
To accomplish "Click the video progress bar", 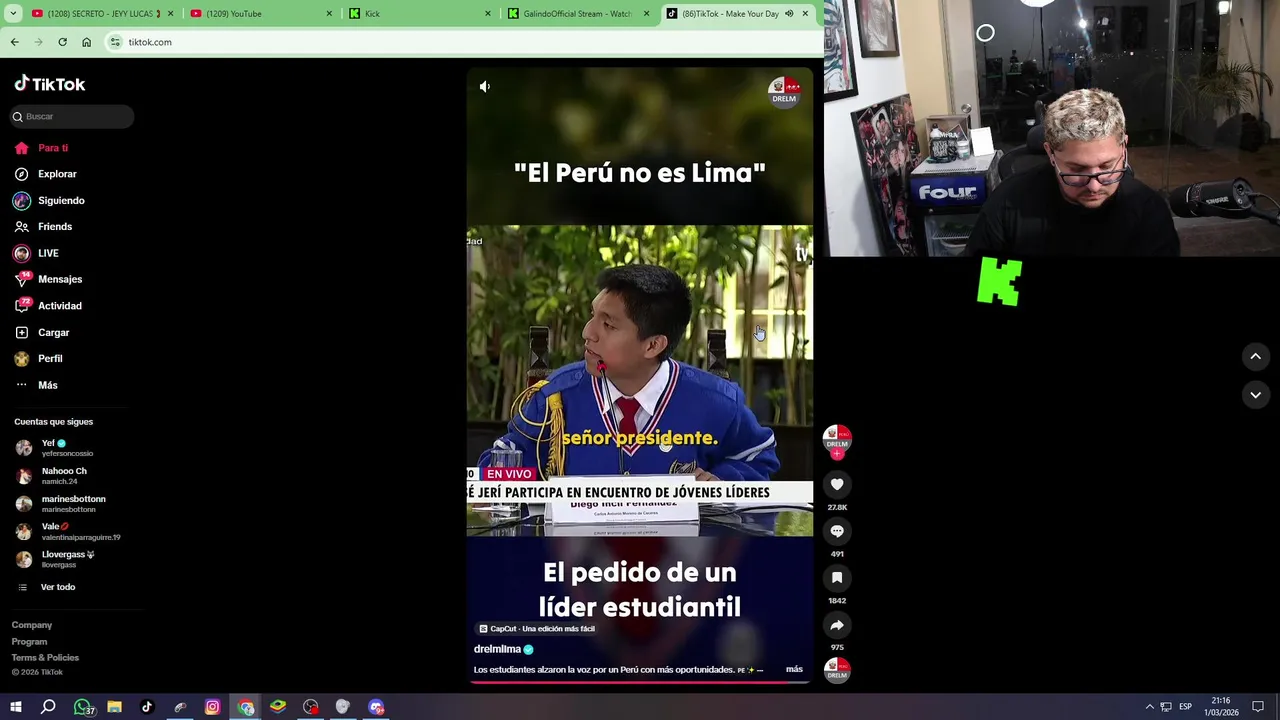I will [640, 682].
